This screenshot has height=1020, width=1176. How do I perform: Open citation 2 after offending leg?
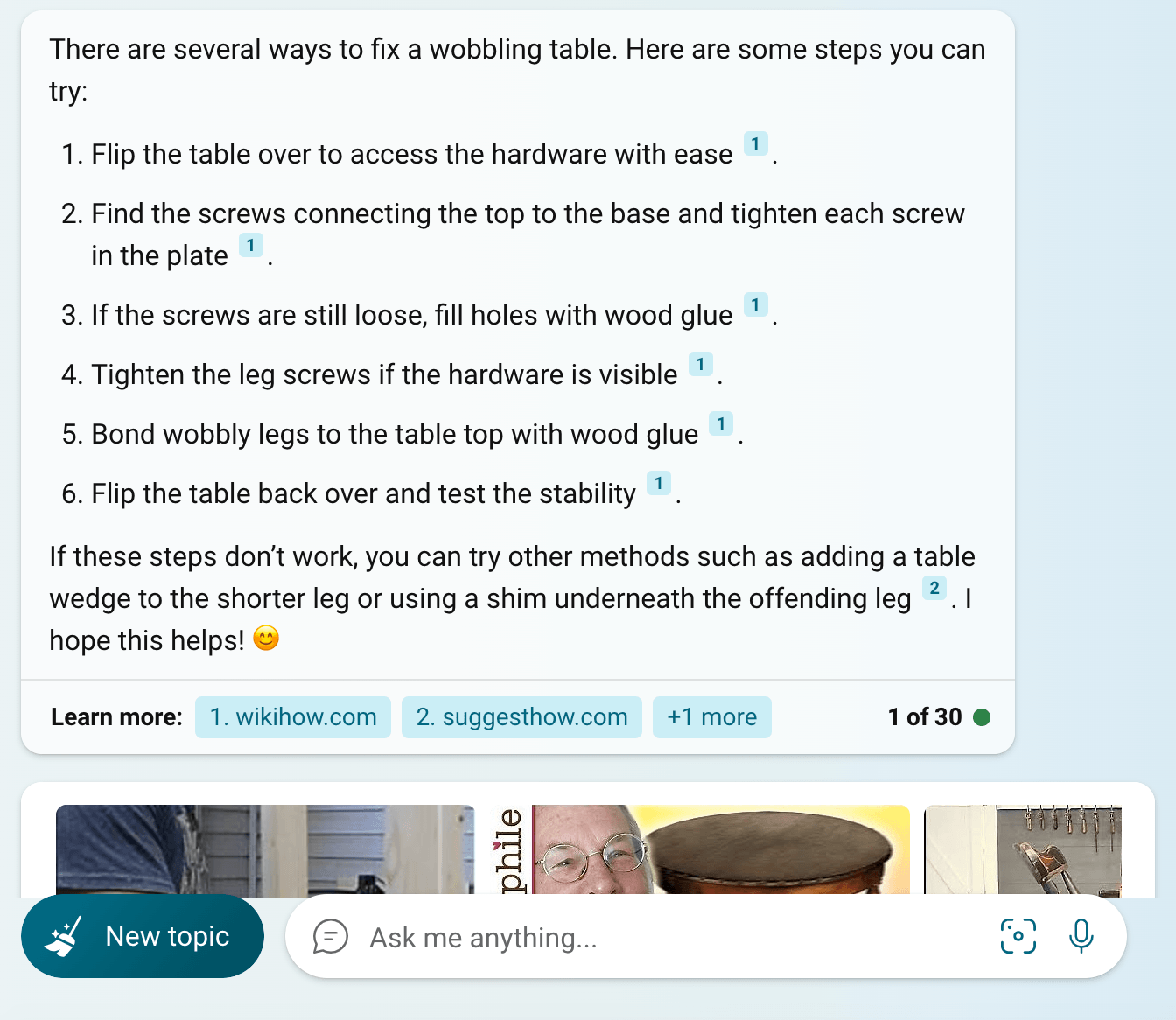[x=934, y=588]
